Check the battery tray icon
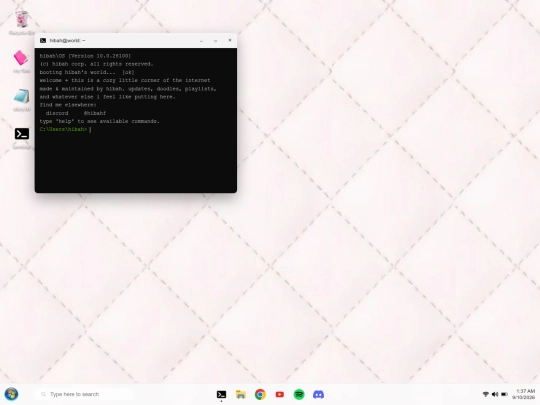The width and height of the screenshot is (540, 405). (504, 394)
